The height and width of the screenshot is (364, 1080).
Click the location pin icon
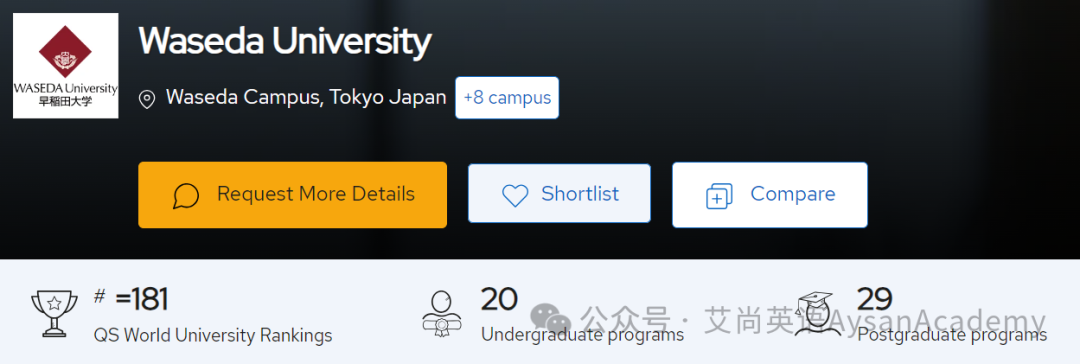click(x=147, y=99)
